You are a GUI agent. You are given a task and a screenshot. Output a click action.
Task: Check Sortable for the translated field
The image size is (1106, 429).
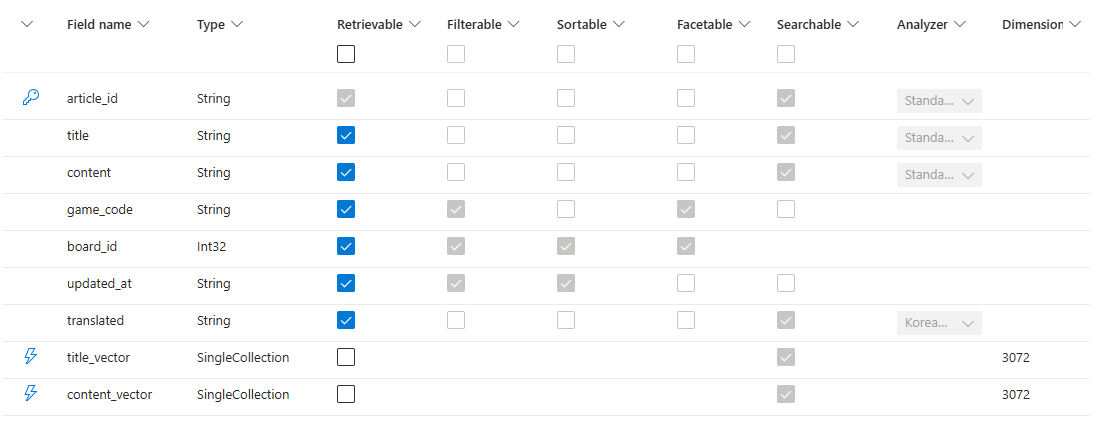coord(566,320)
